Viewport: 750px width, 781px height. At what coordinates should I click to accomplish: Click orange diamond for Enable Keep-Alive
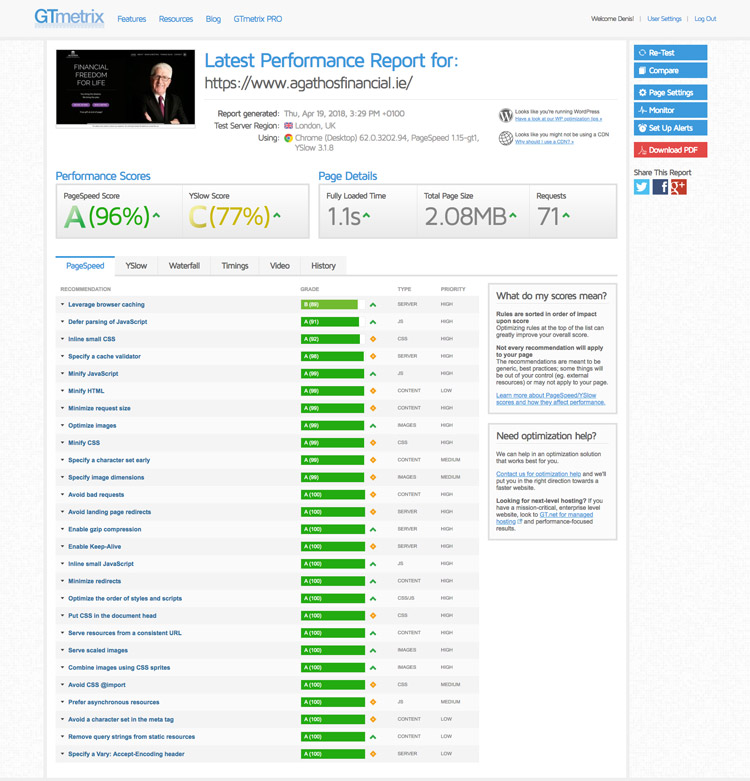click(x=373, y=546)
